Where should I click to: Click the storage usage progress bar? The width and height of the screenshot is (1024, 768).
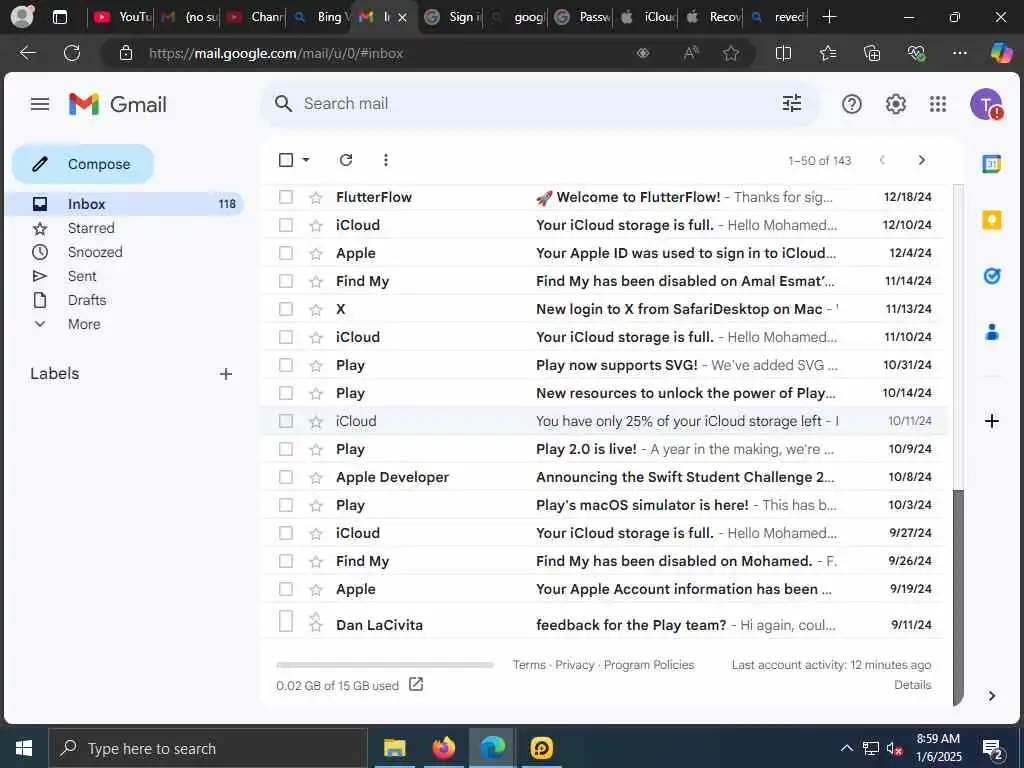[x=385, y=665]
